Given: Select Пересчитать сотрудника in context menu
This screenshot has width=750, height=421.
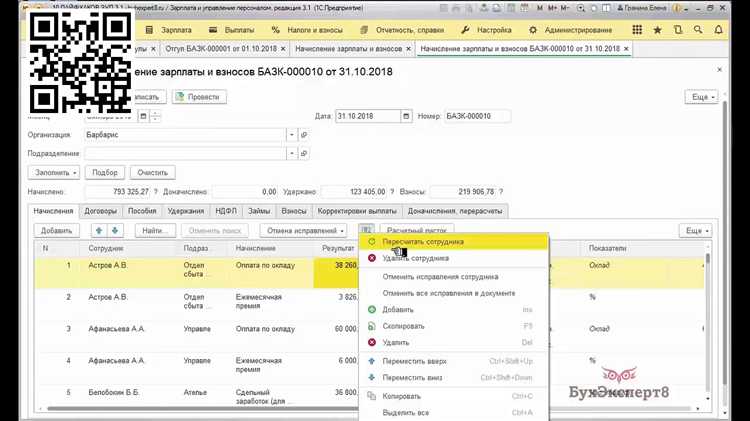Looking at the screenshot, I should point(453,242).
